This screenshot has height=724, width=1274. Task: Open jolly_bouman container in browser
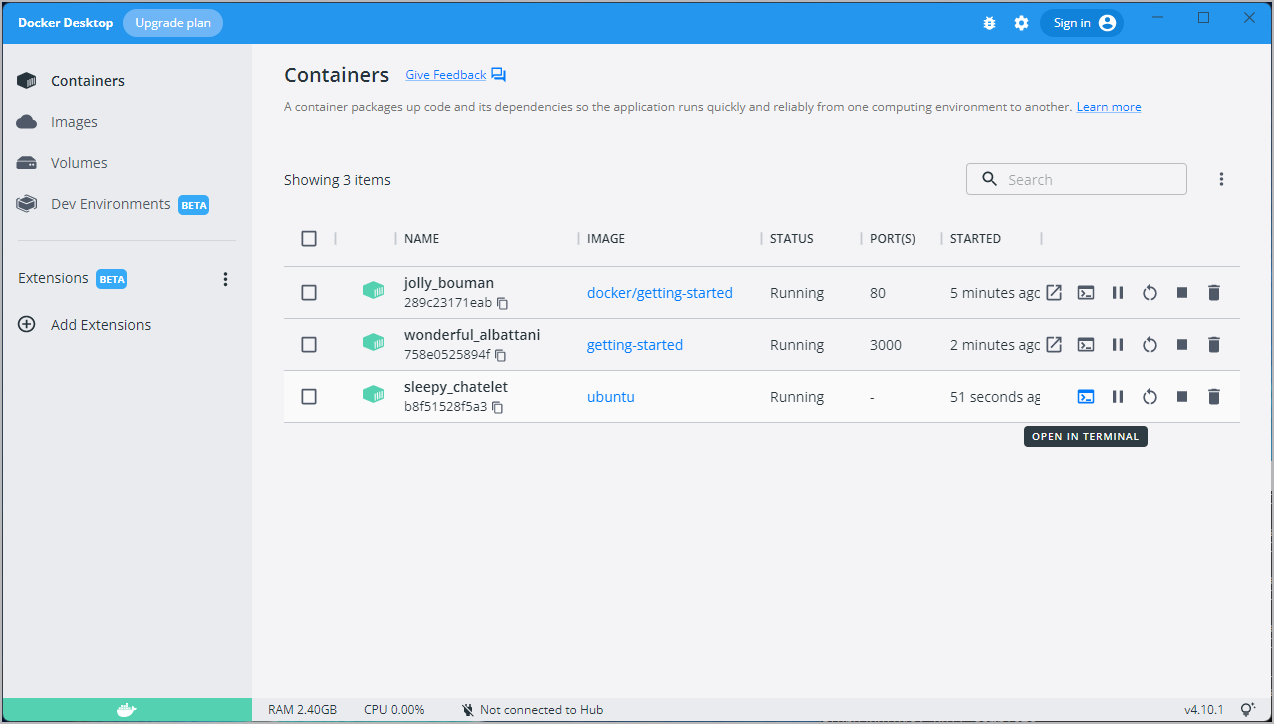[1054, 293]
